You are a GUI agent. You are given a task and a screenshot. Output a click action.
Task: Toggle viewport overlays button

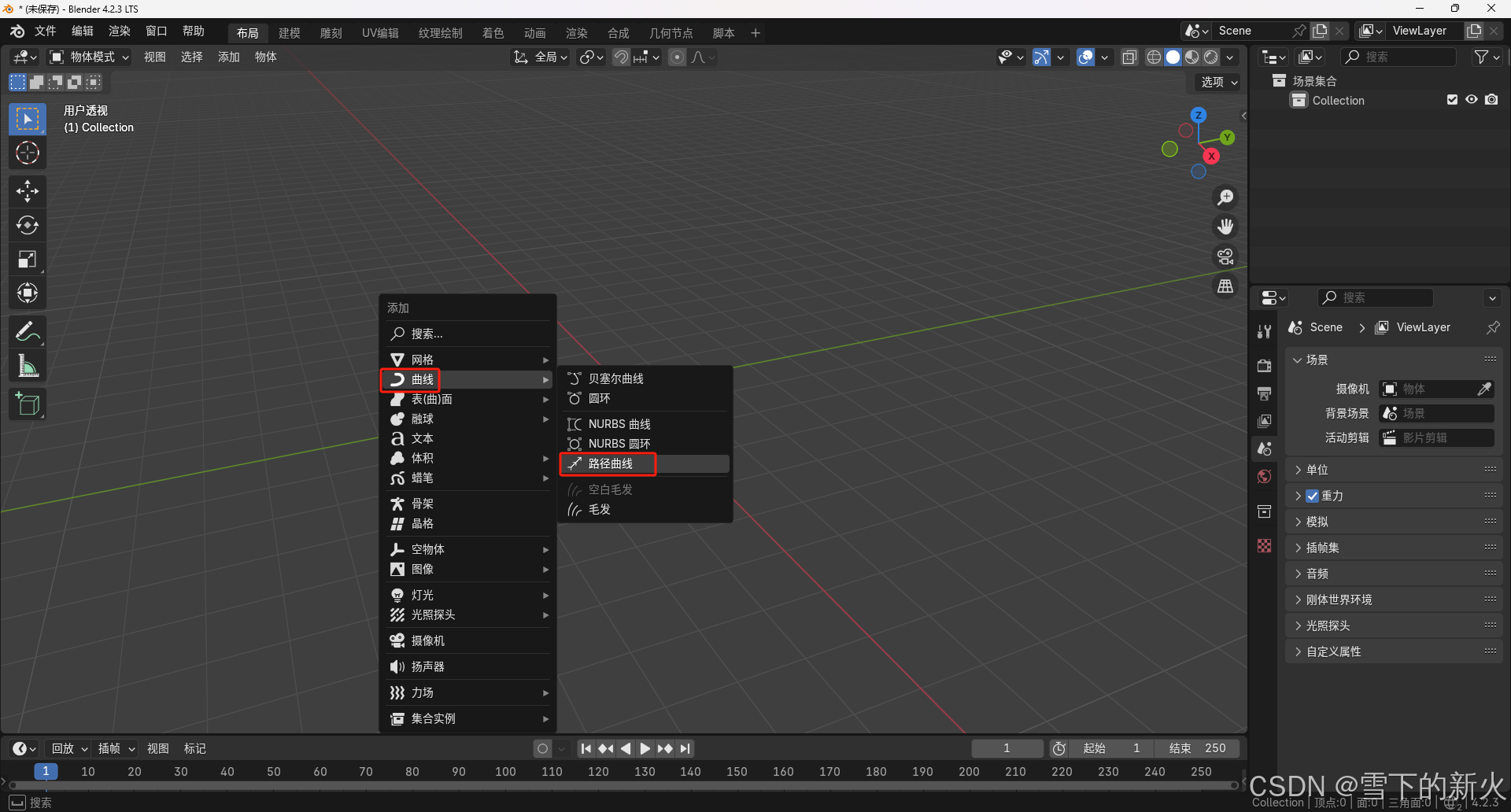pyautogui.click(x=1085, y=57)
